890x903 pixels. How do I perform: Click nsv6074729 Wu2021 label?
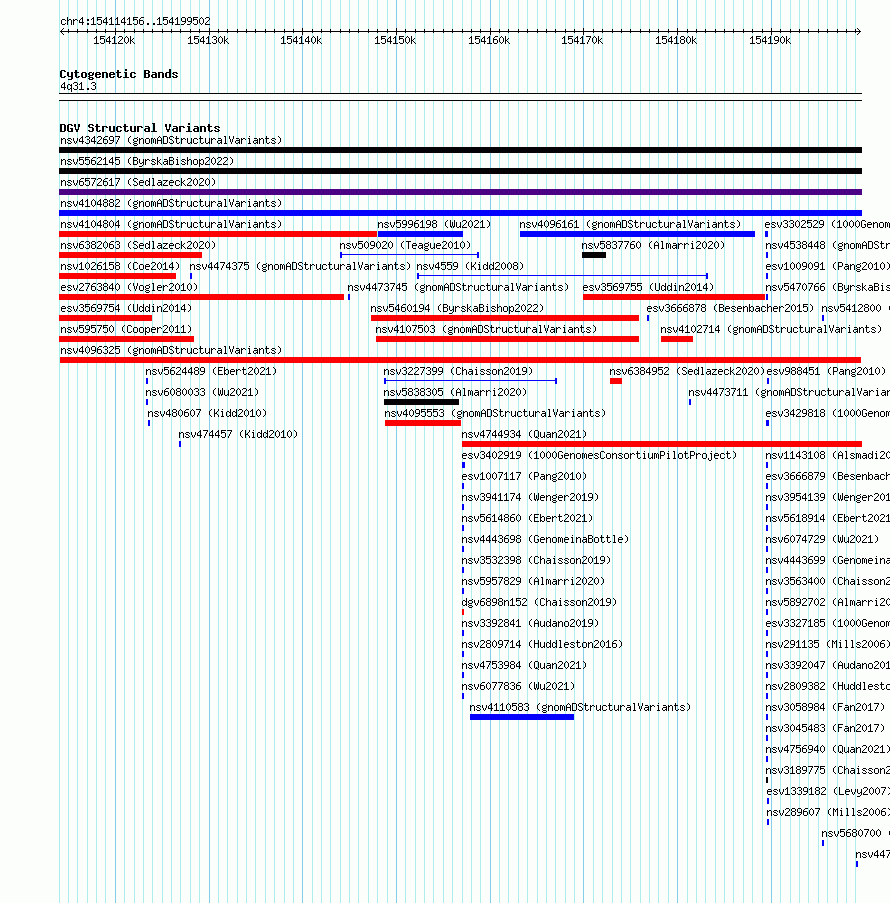point(822,540)
